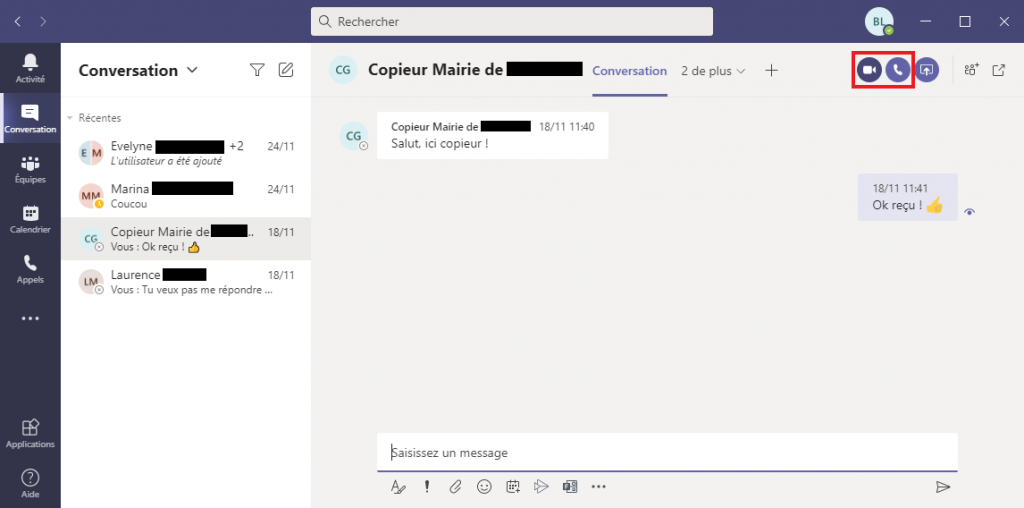
Task: Open the Équipes section in the sidebar
Action: (x=30, y=169)
